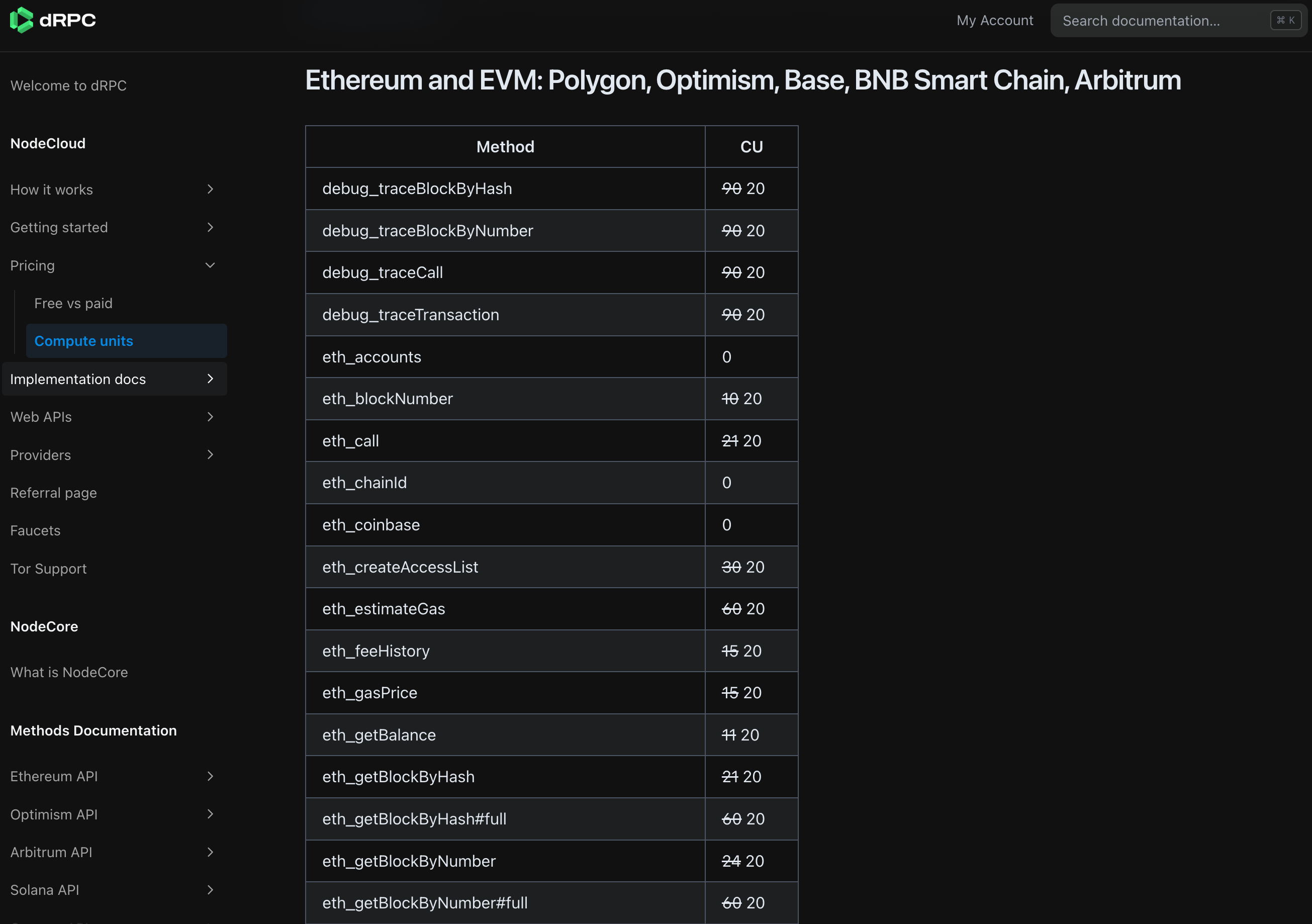Click the dRPC logo icon
This screenshot has height=924, width=1312.
[22, 20]
